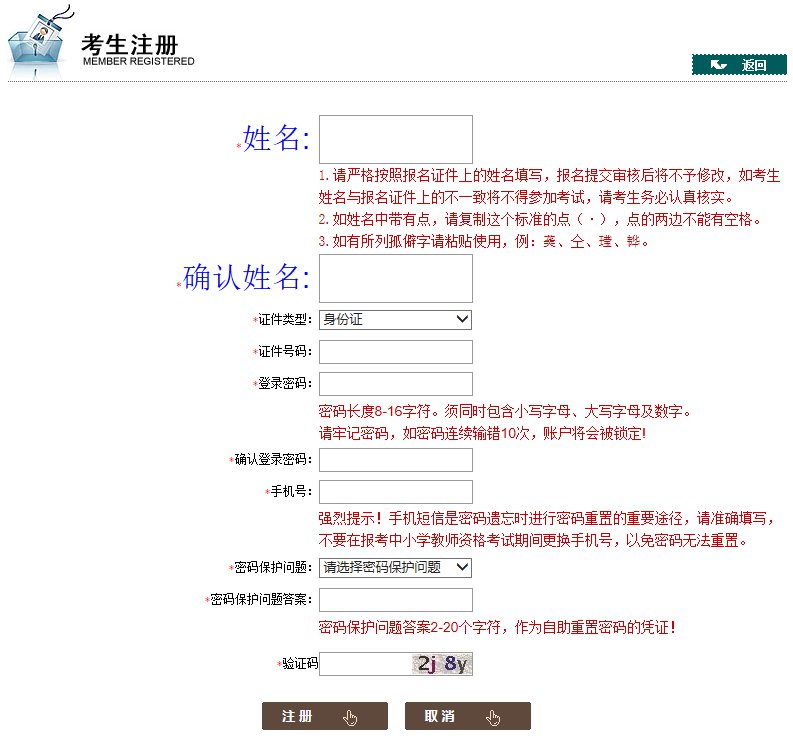Focus the 姓名 input field
793x742 pixels.
point(395,139)
